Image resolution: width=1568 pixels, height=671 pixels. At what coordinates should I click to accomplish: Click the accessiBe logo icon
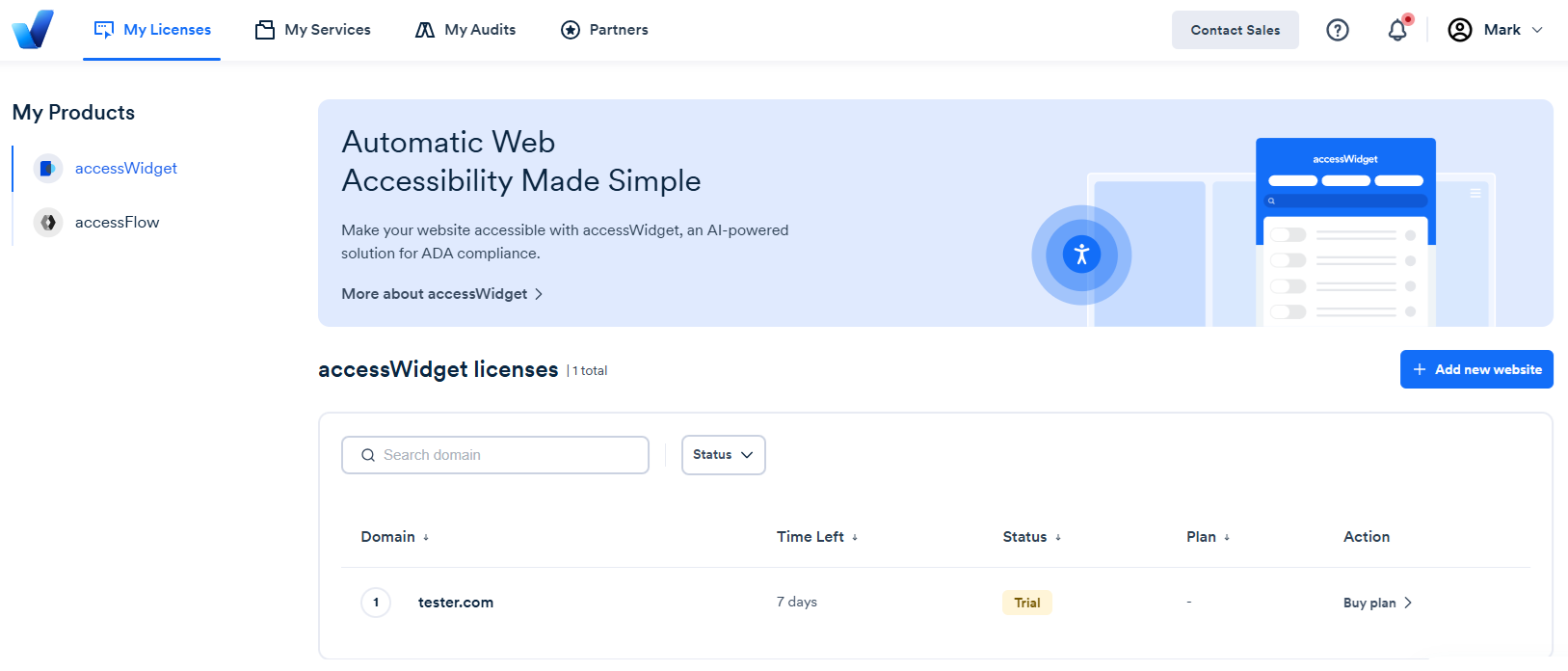tap(33, 29)
